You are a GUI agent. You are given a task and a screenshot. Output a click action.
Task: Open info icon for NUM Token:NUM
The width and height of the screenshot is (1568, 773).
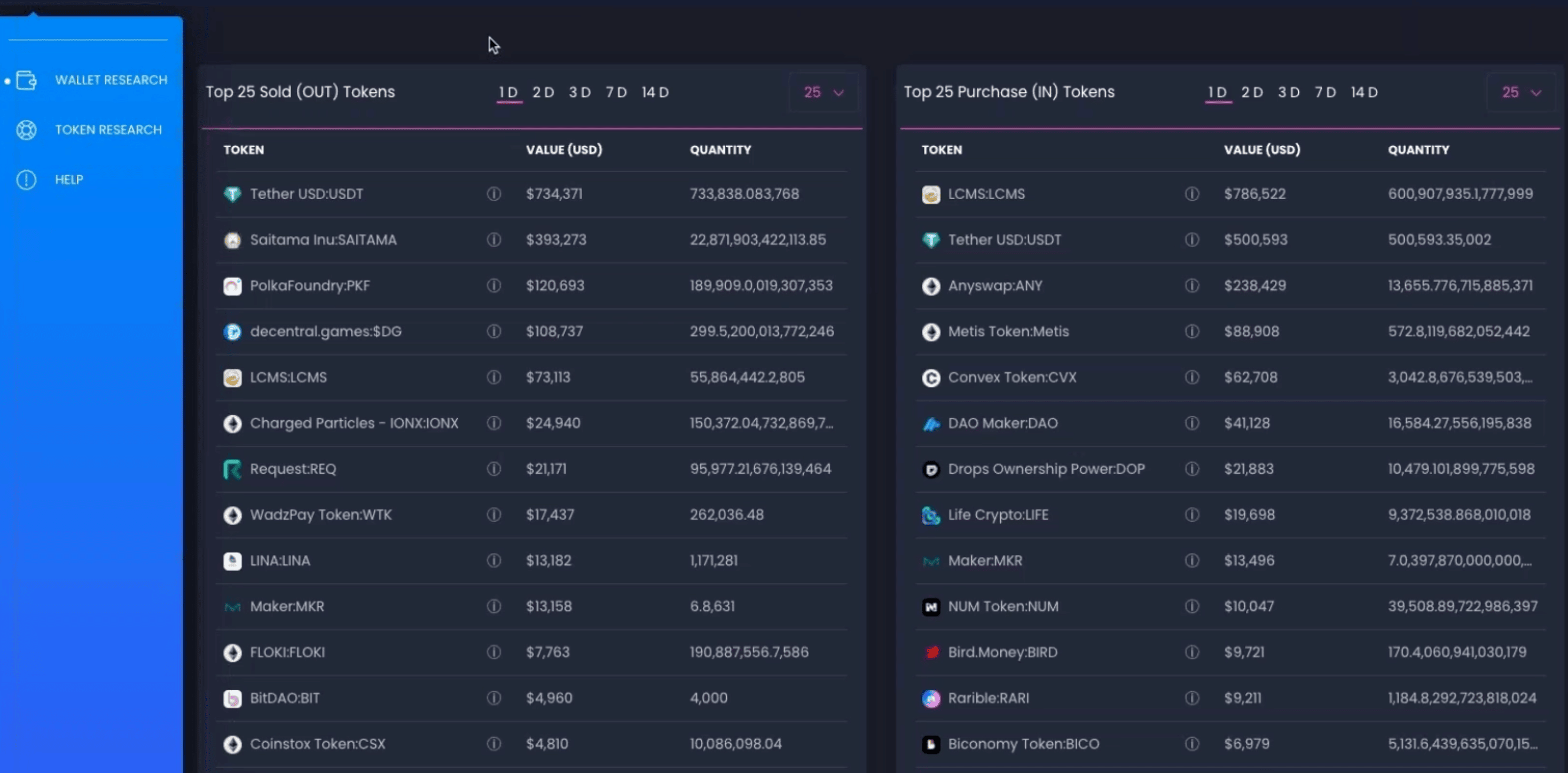1192,606
